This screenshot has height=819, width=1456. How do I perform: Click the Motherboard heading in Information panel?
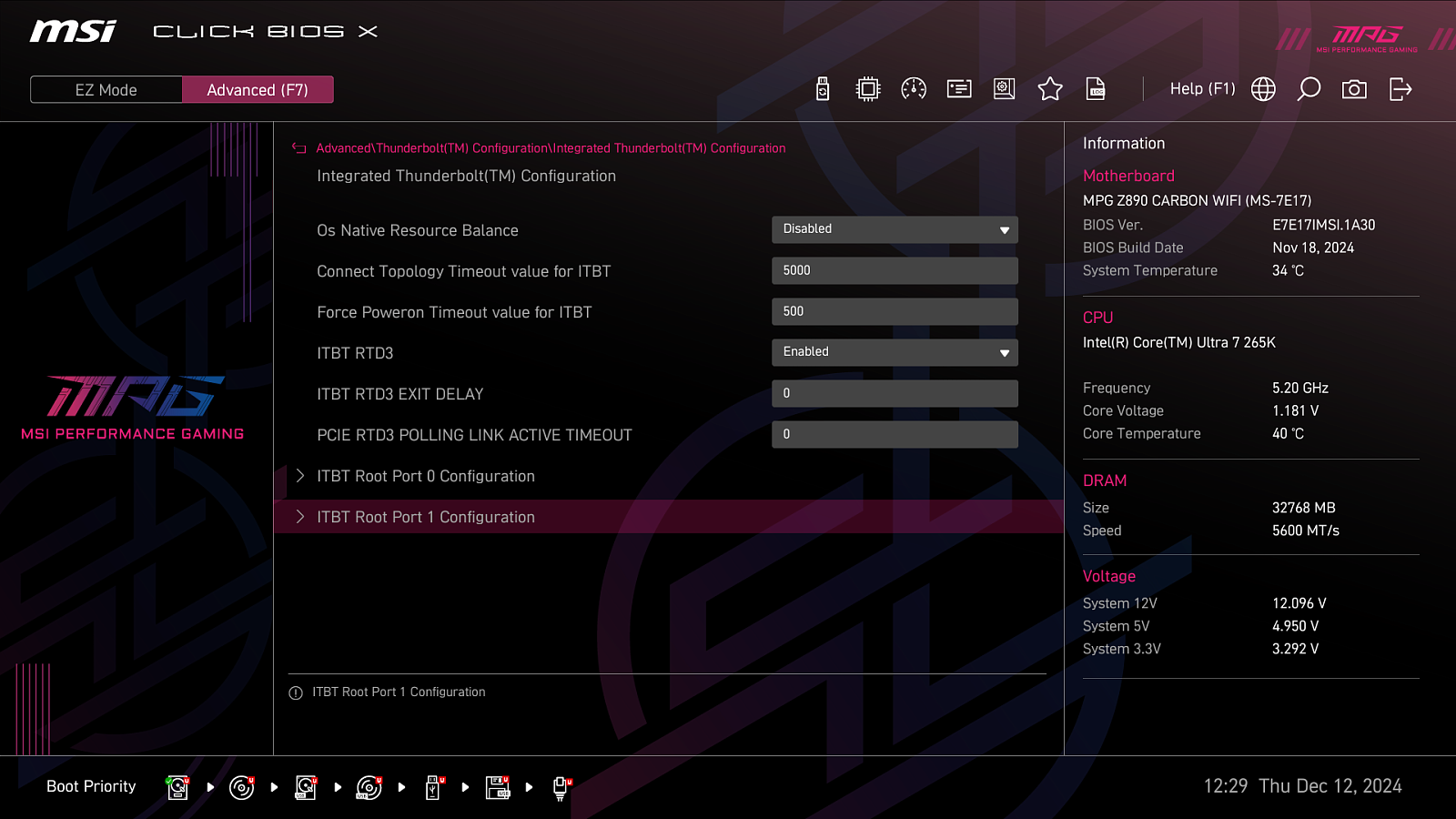[1128, 176]
